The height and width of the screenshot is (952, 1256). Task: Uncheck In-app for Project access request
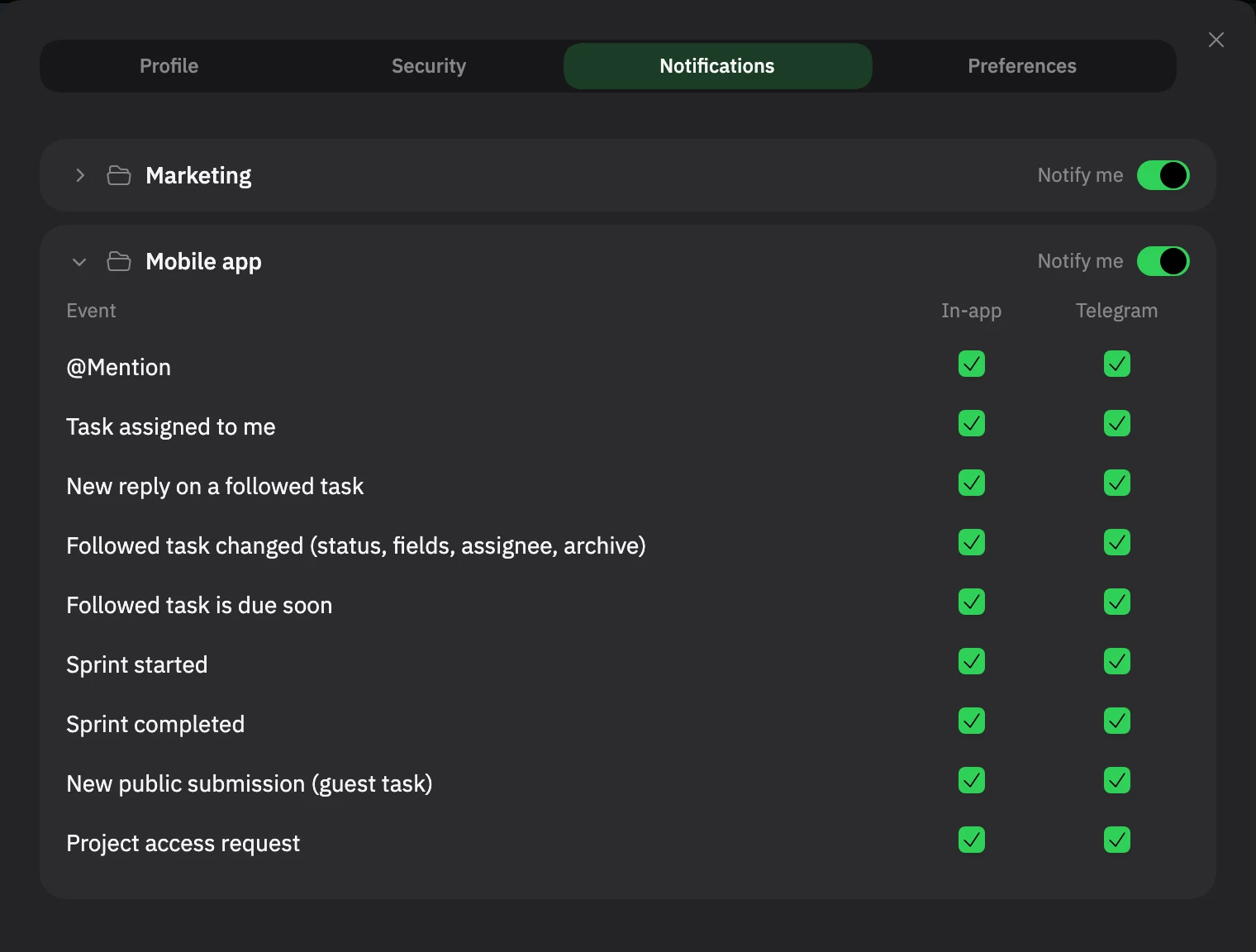[972, 840]
